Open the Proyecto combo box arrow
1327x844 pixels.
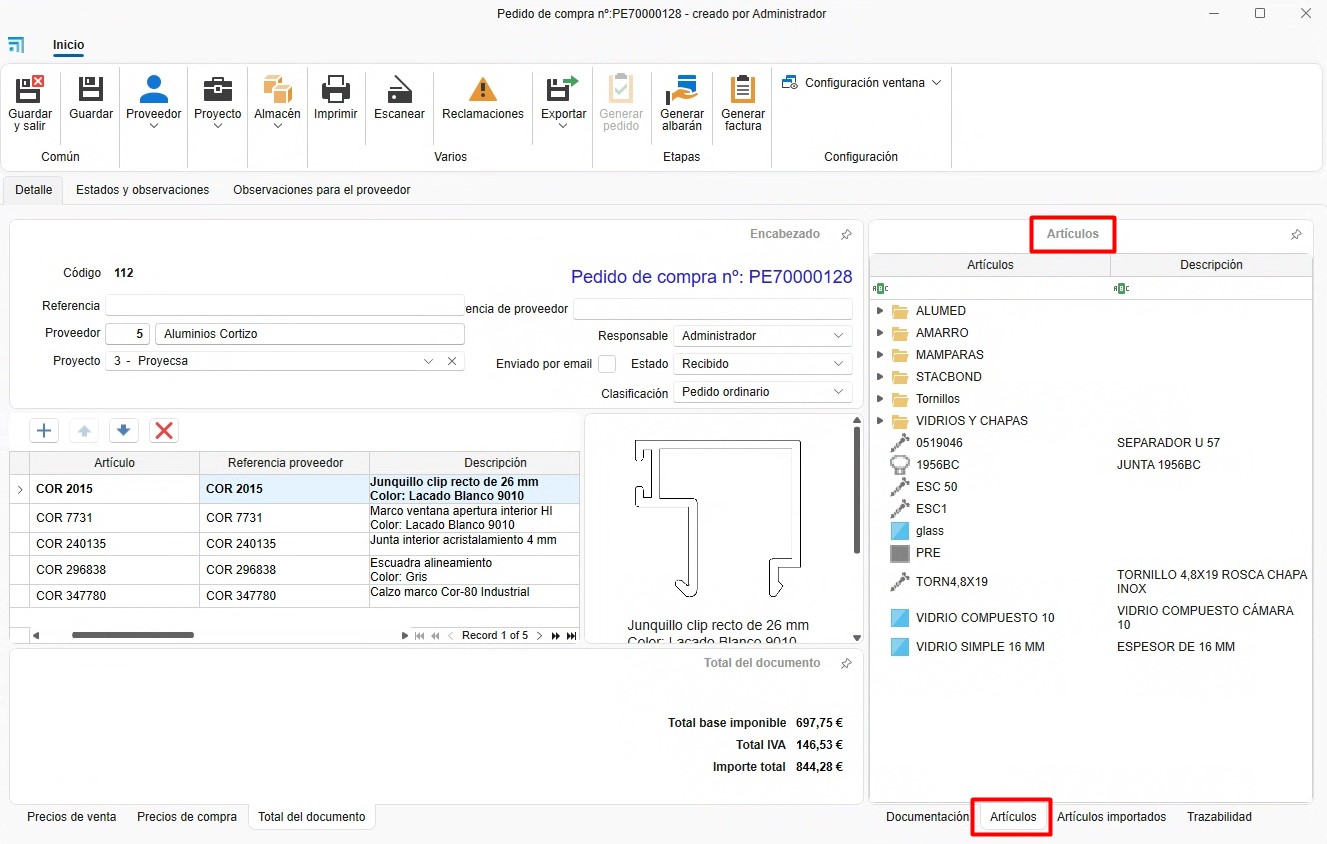click(429, 361)
